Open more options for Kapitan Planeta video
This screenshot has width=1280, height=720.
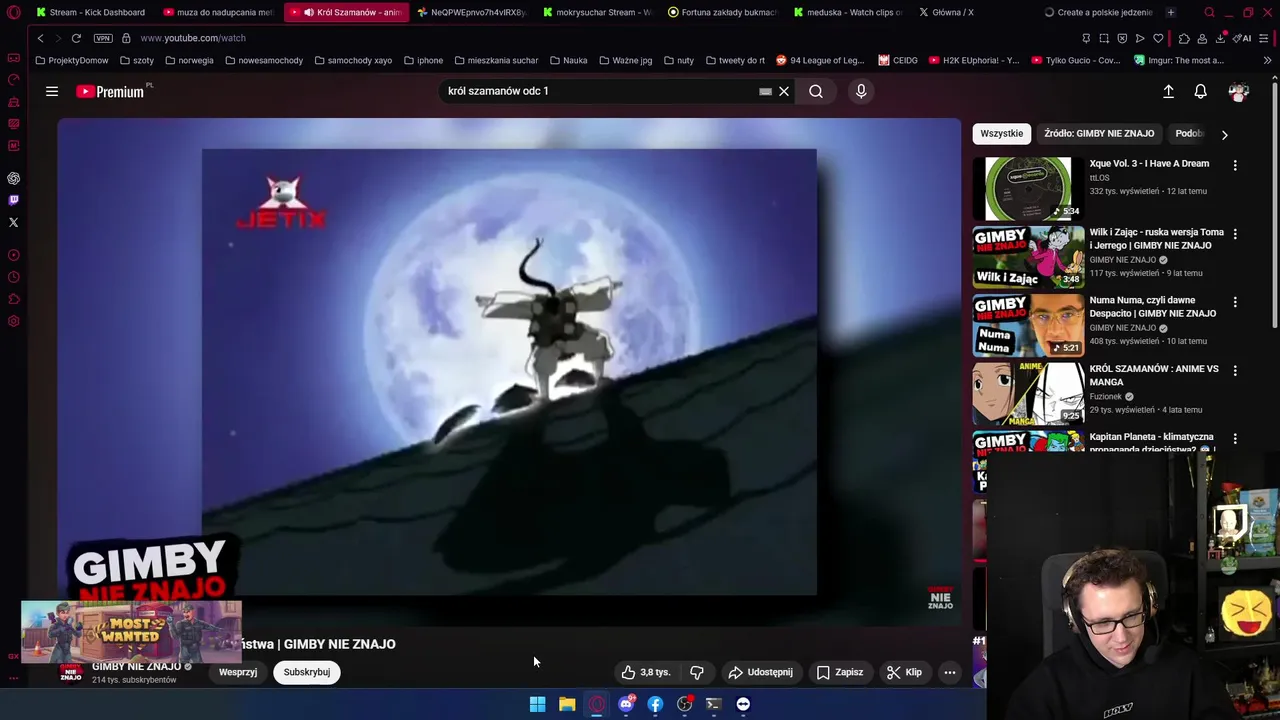click(1235, 438)
